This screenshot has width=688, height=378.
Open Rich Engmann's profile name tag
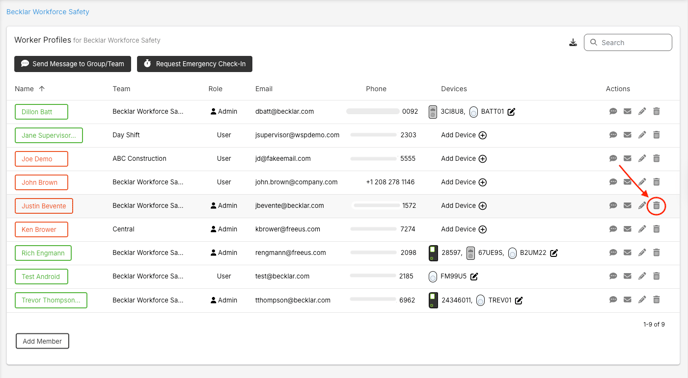coord(43,253)
